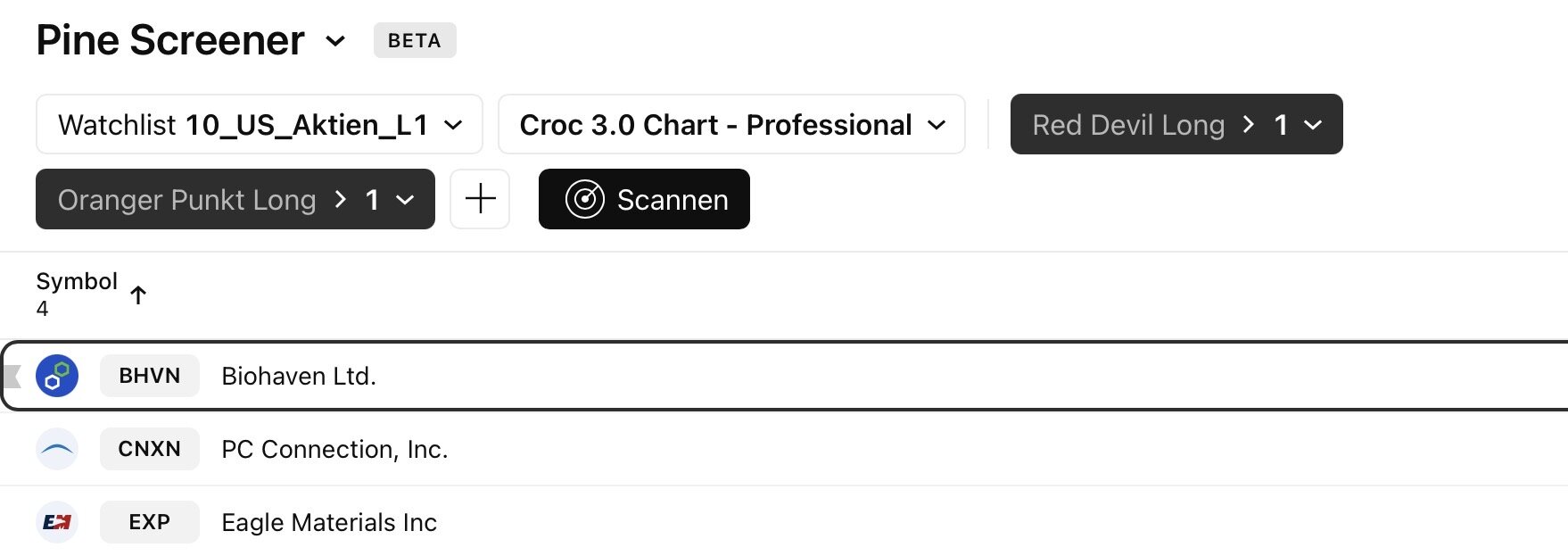The height and width of the screenshot is (556, 1568).
Task: Click the PC Connection logo icon
Action: tap(57, 449)
